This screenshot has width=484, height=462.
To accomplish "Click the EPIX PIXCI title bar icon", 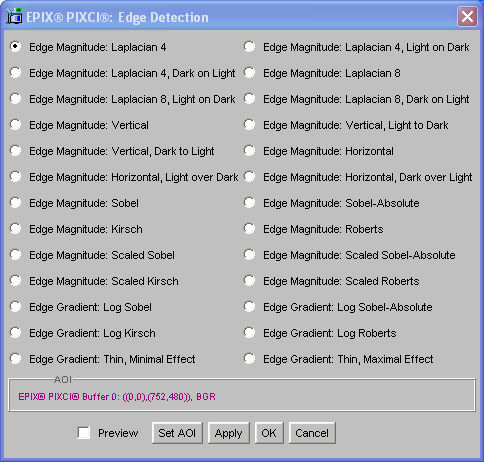I will [14, 17].
